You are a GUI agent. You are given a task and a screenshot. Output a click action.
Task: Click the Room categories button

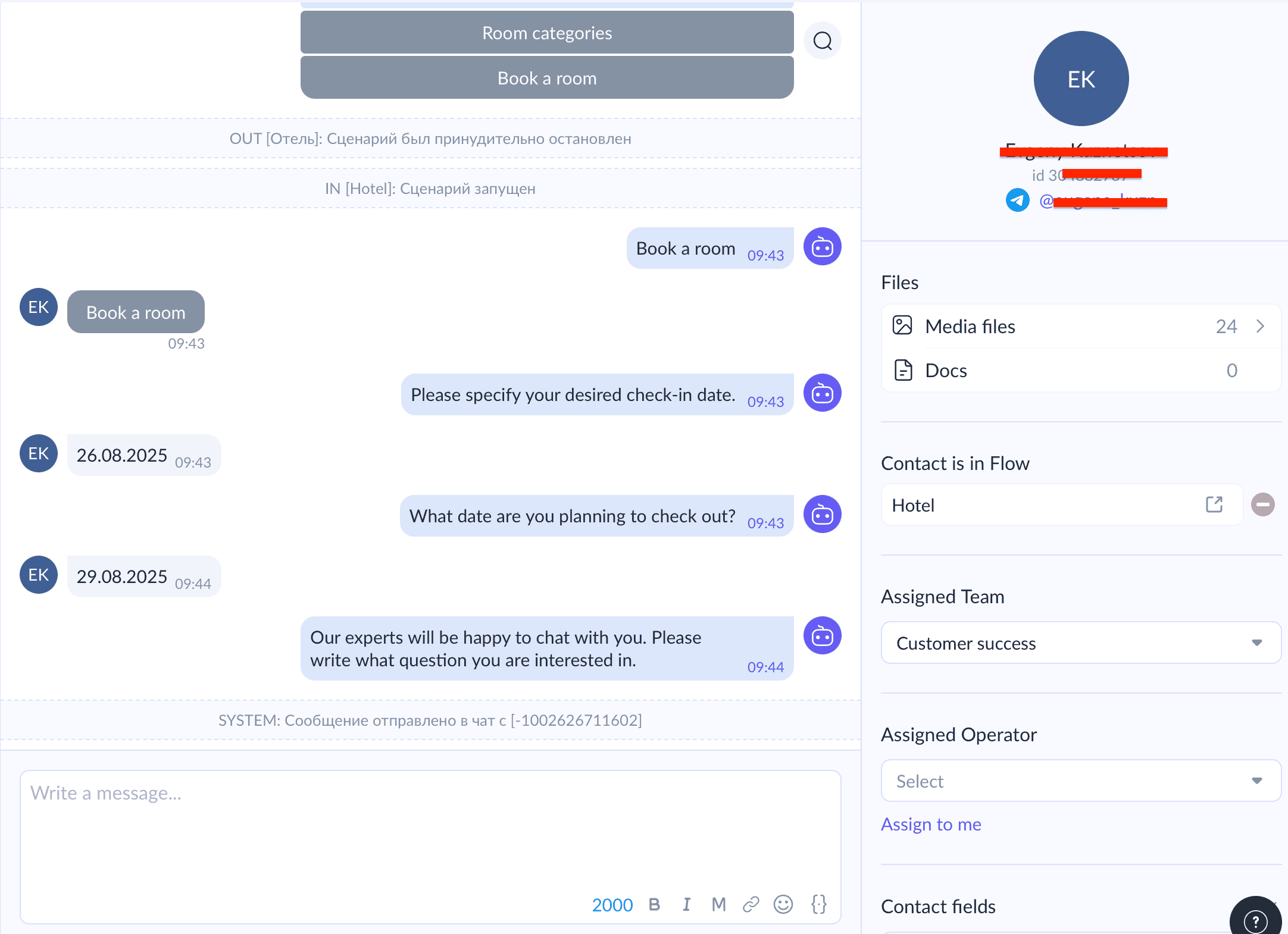coord(547,33)
